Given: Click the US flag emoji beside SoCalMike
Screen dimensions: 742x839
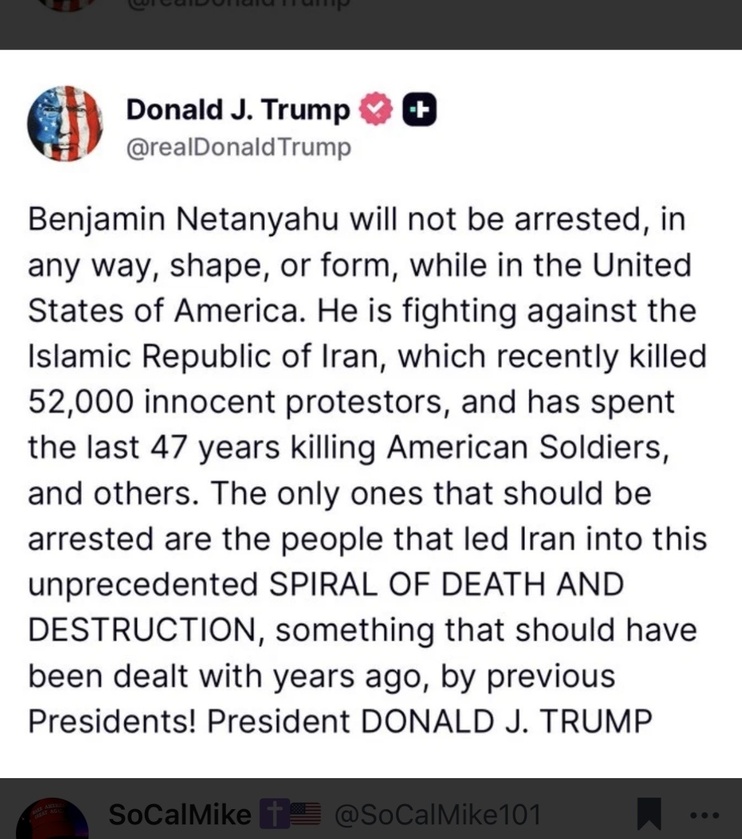Looking at the screenshot, I should click(x=305, y=814).
